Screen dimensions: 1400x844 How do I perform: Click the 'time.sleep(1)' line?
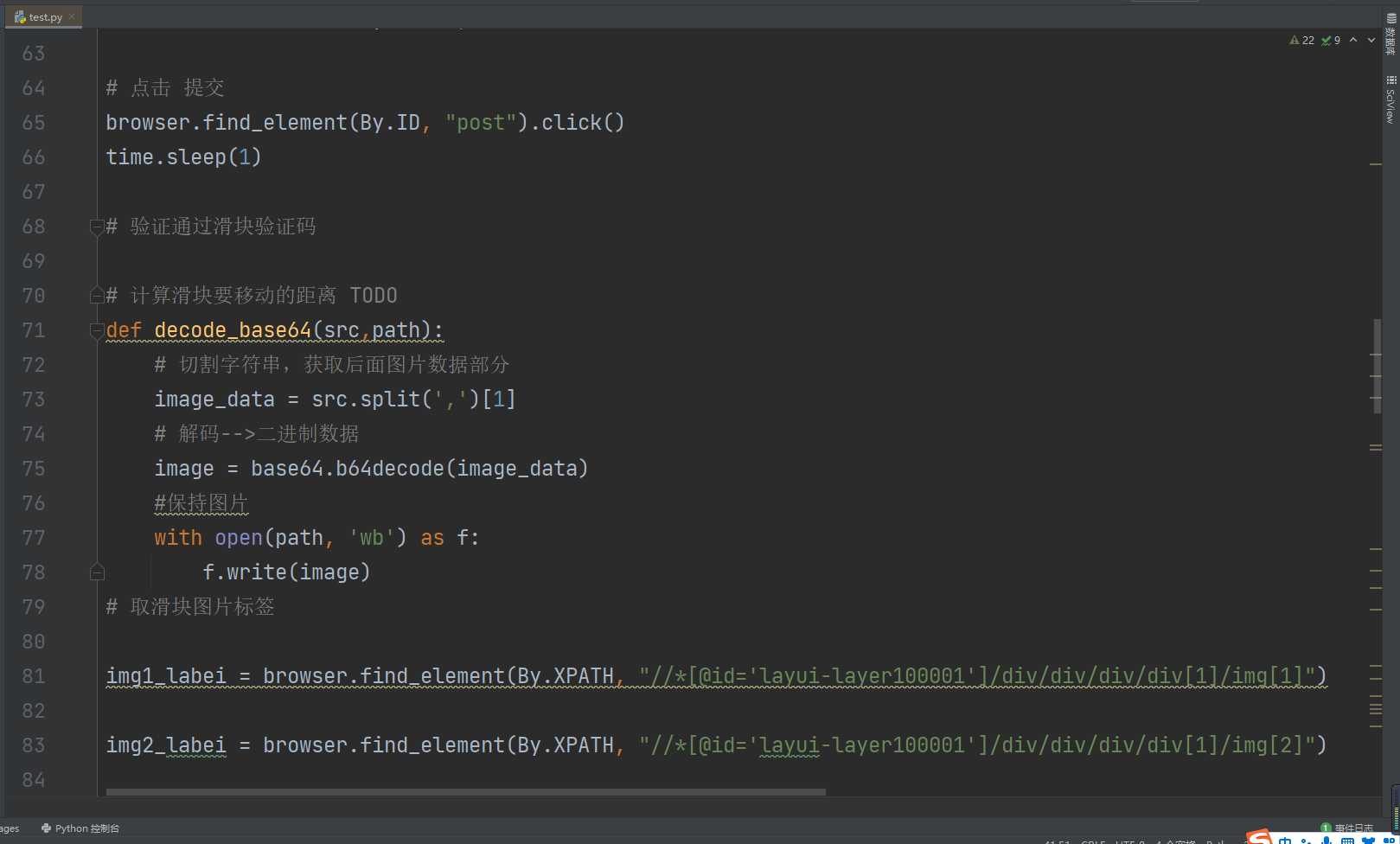coord(183,157)
